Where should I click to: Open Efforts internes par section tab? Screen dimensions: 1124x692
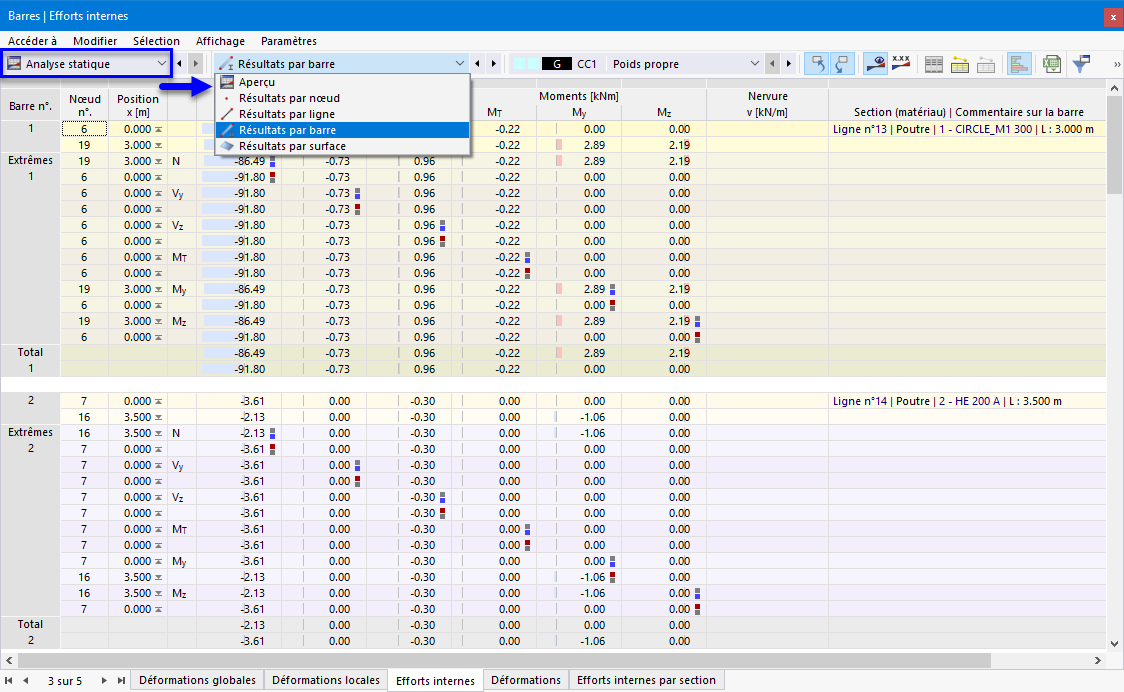pyautogui.click(x=646, y=680)
